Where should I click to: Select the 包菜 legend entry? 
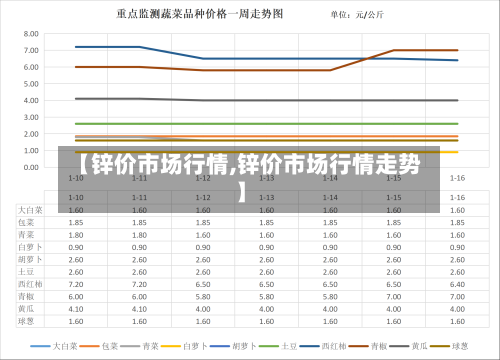98,346
